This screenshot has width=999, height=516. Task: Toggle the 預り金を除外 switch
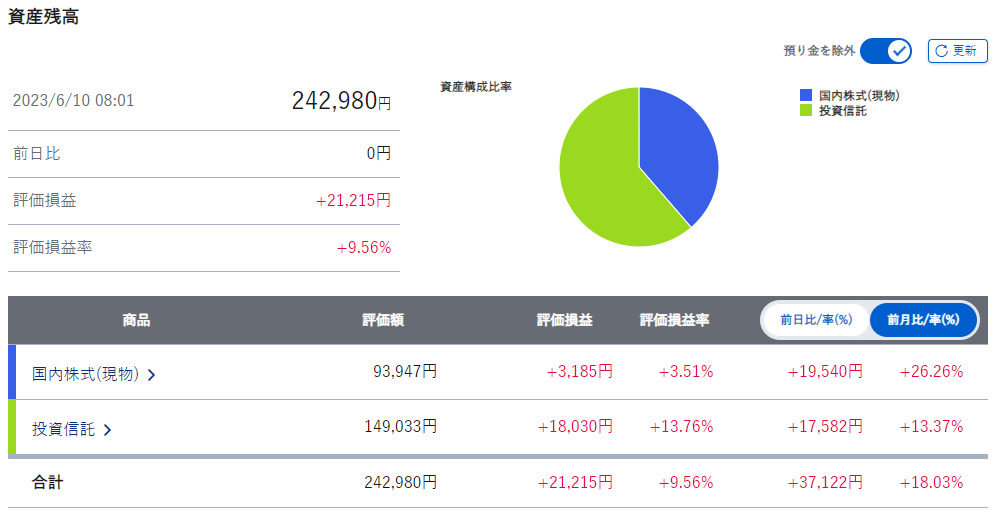click(x=886, y=51)
